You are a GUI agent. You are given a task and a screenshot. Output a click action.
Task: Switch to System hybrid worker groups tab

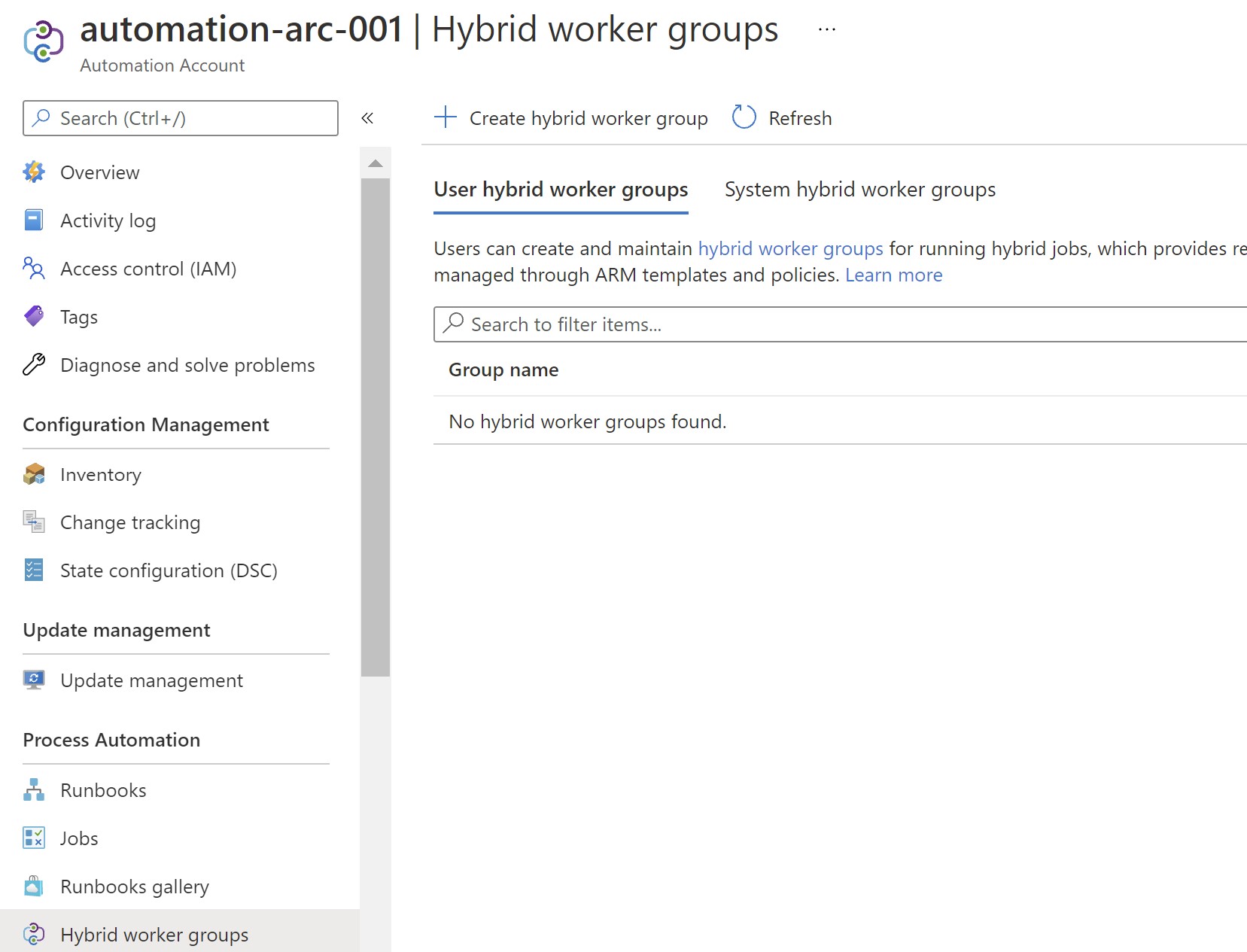coord(860,190)
